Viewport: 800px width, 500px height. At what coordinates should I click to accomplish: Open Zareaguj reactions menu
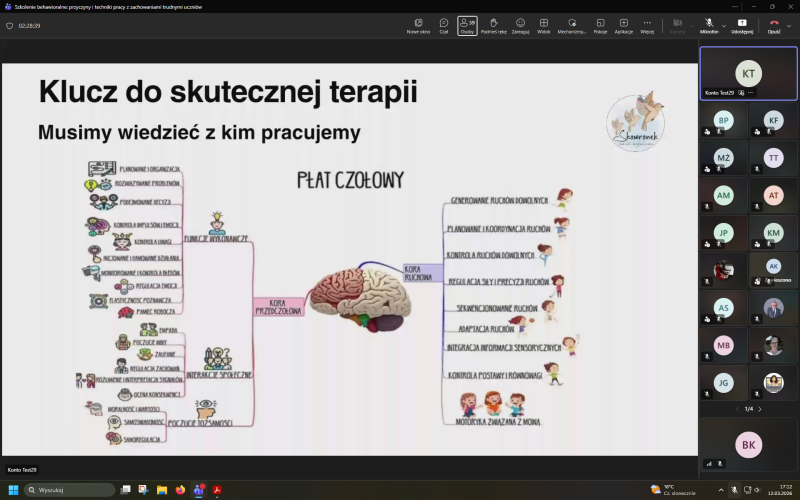click(520, 25)
